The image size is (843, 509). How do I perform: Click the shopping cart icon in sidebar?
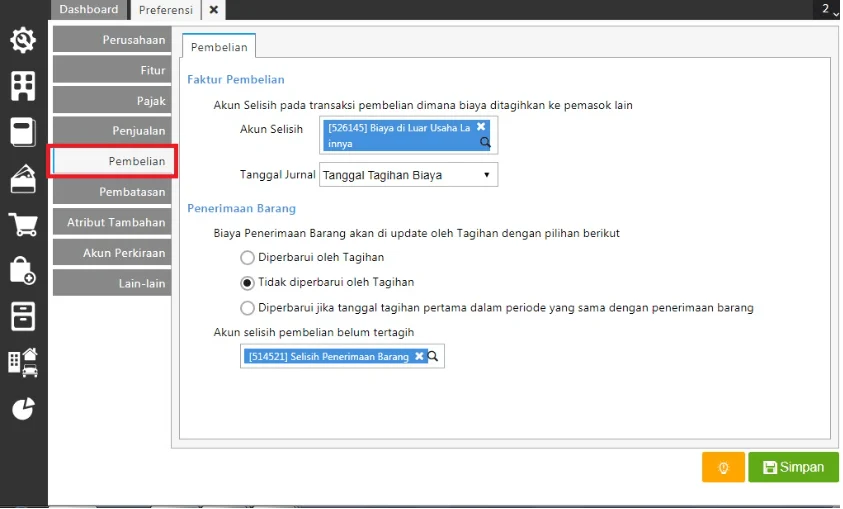(x=23, y=224)
